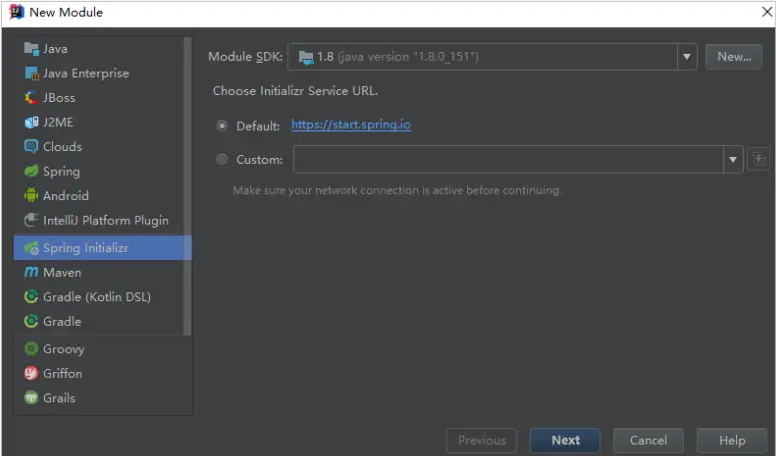Screen dimensions: 776x456
Task: Click the Spring leaf icon
Action: (31, 171)
